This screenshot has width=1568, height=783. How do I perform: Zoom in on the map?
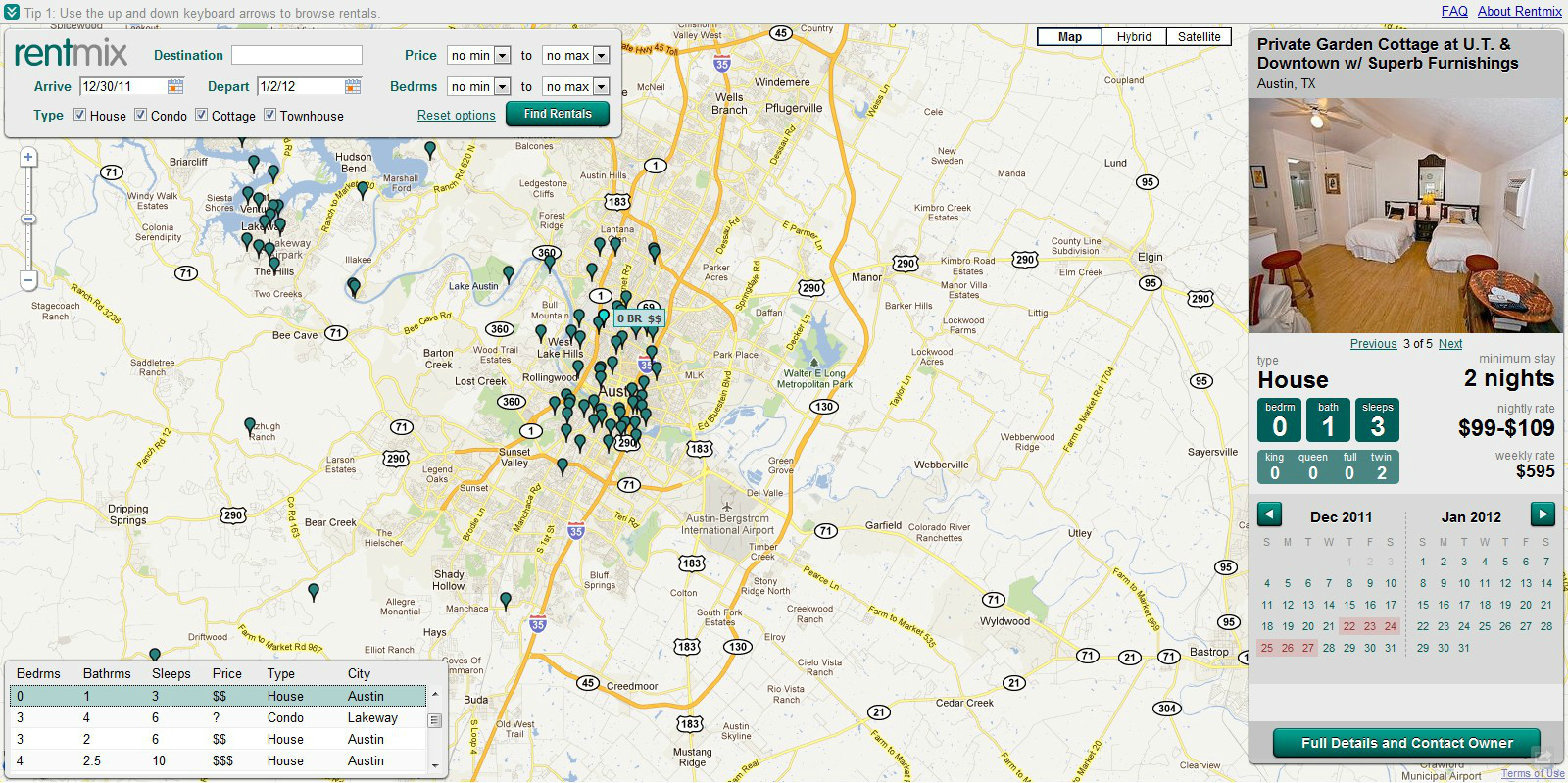pos(28,157)
